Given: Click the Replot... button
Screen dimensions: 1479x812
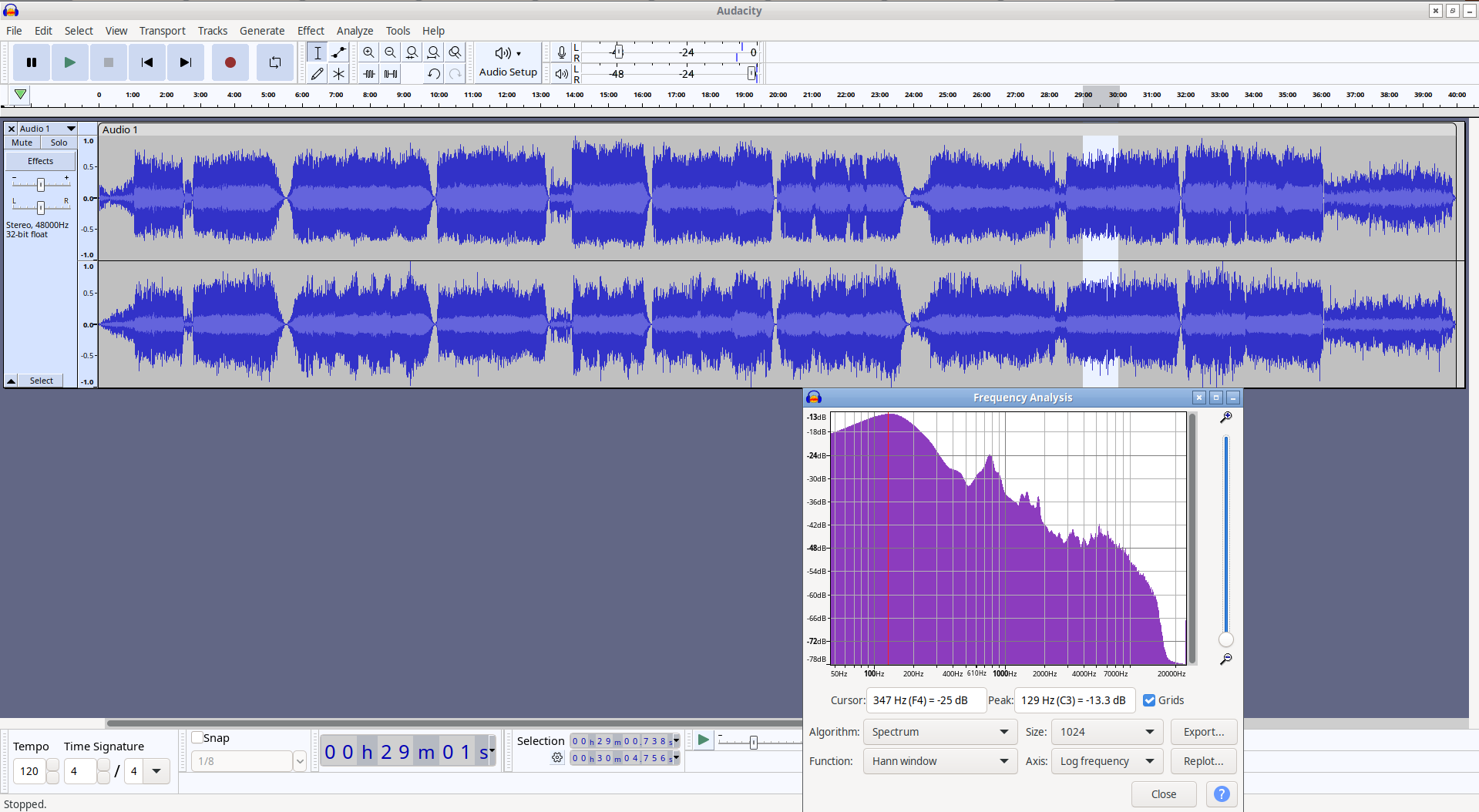Looking at the screenshot, I should (x=1204, y=761).
